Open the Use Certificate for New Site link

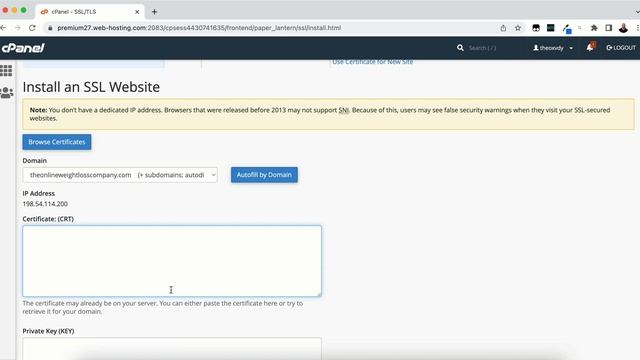point(372,62)
